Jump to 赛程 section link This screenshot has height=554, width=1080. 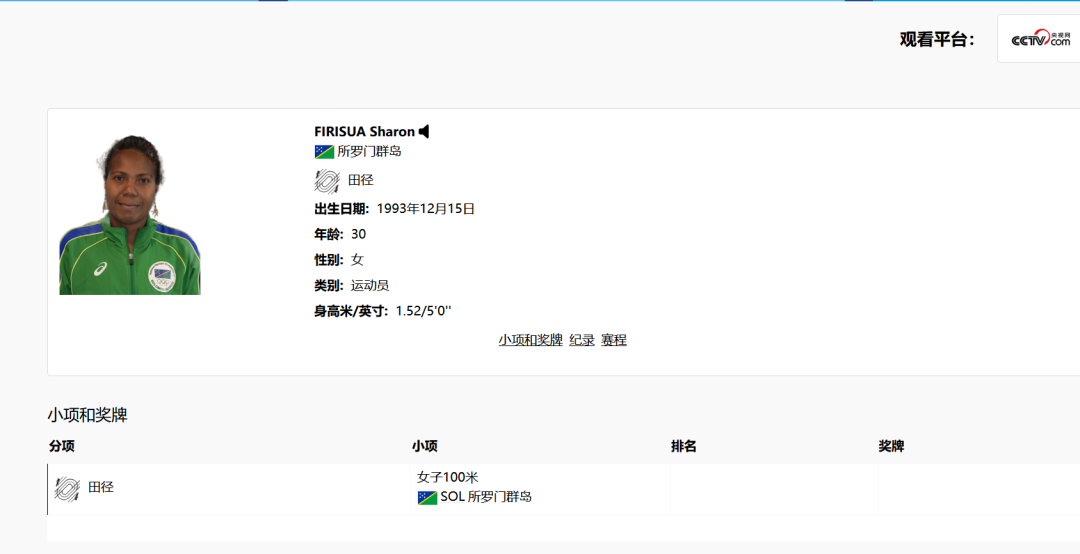pos(614,340)
